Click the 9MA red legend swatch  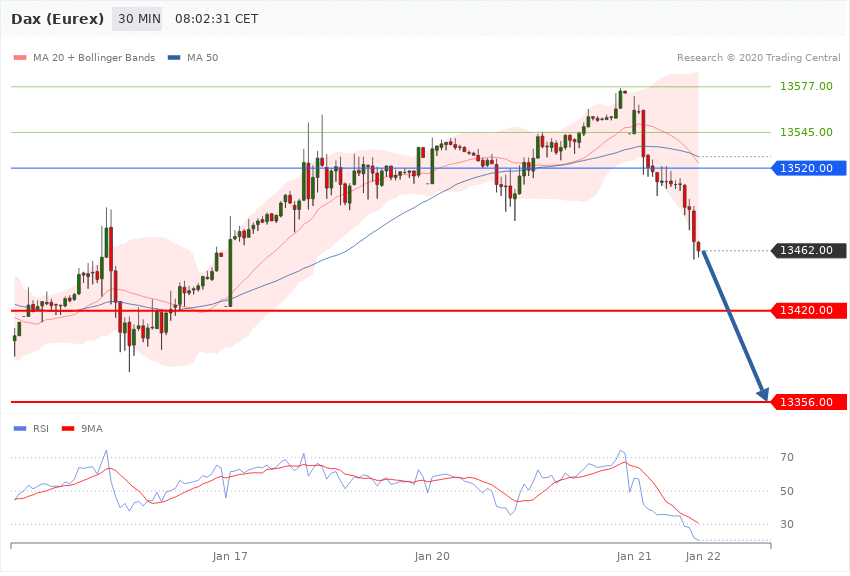[x=68, y=429]
